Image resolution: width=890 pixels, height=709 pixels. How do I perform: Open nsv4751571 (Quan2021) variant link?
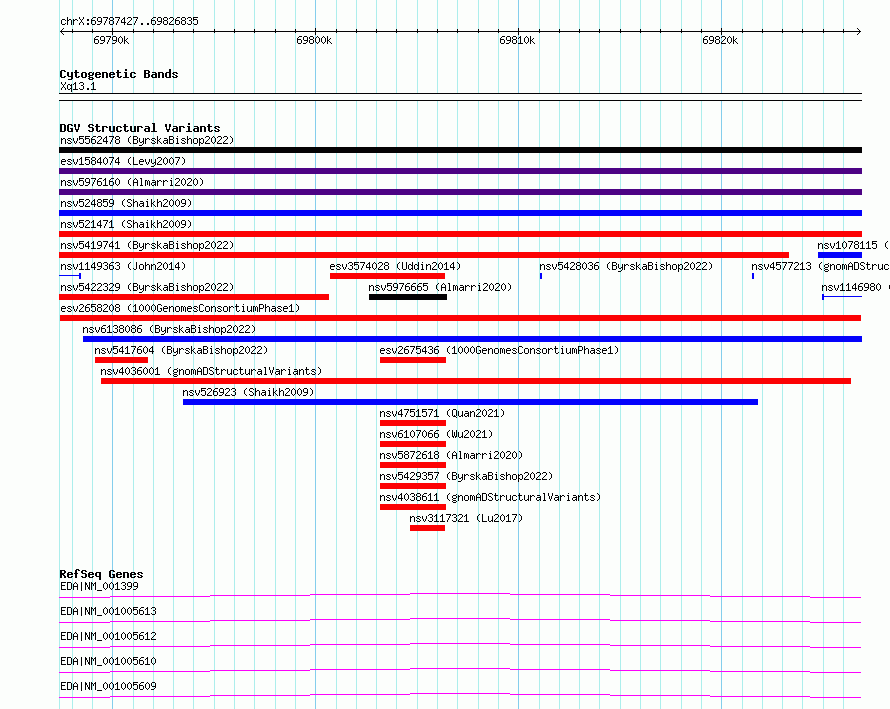click(442, 413)
